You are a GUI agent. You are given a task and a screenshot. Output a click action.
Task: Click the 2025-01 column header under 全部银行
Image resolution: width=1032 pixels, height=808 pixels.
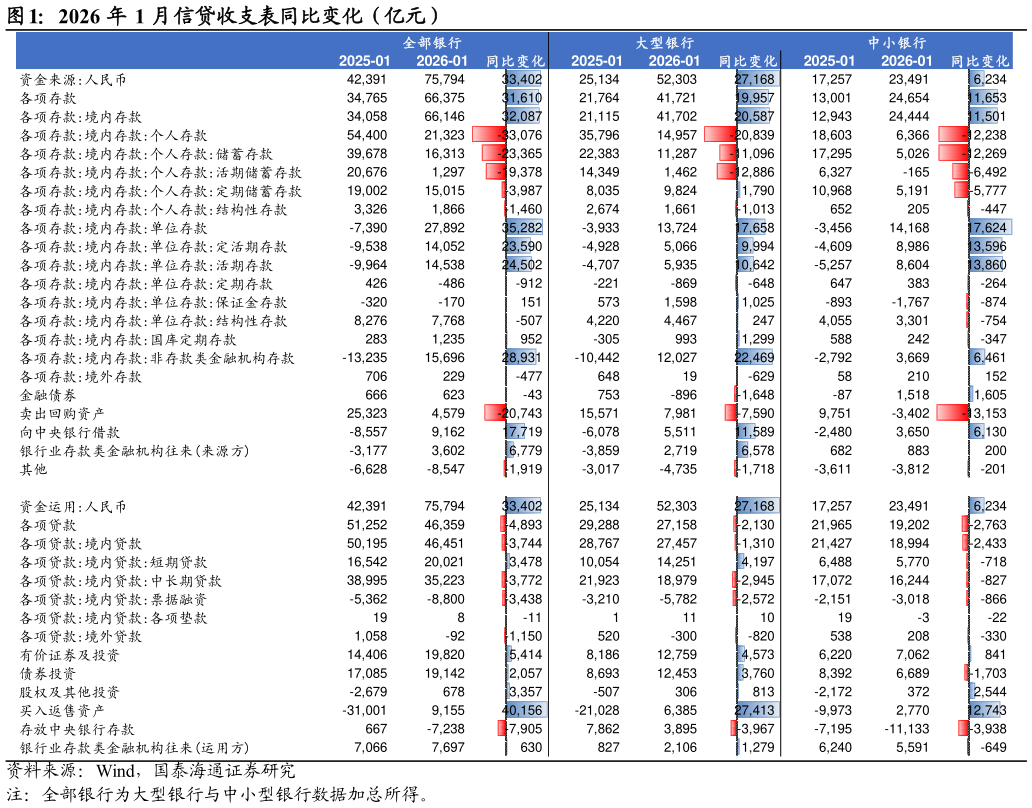(x=365, y=61)
